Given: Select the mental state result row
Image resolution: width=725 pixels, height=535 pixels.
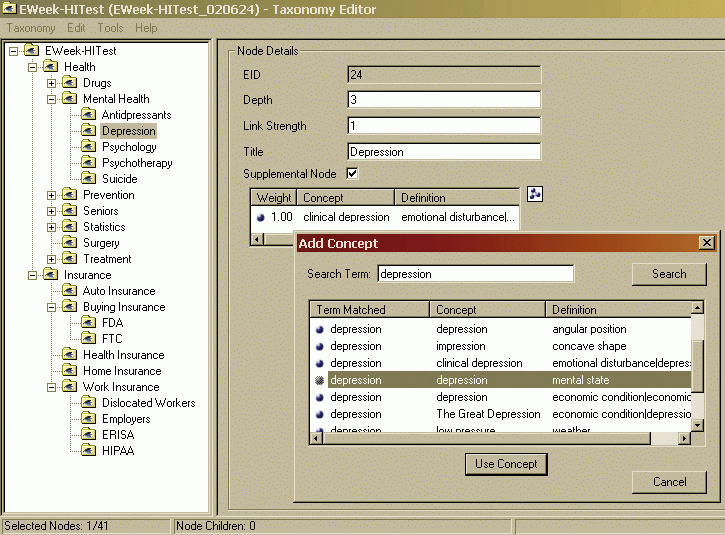Looking at the screenshot, I should (501, 380).
